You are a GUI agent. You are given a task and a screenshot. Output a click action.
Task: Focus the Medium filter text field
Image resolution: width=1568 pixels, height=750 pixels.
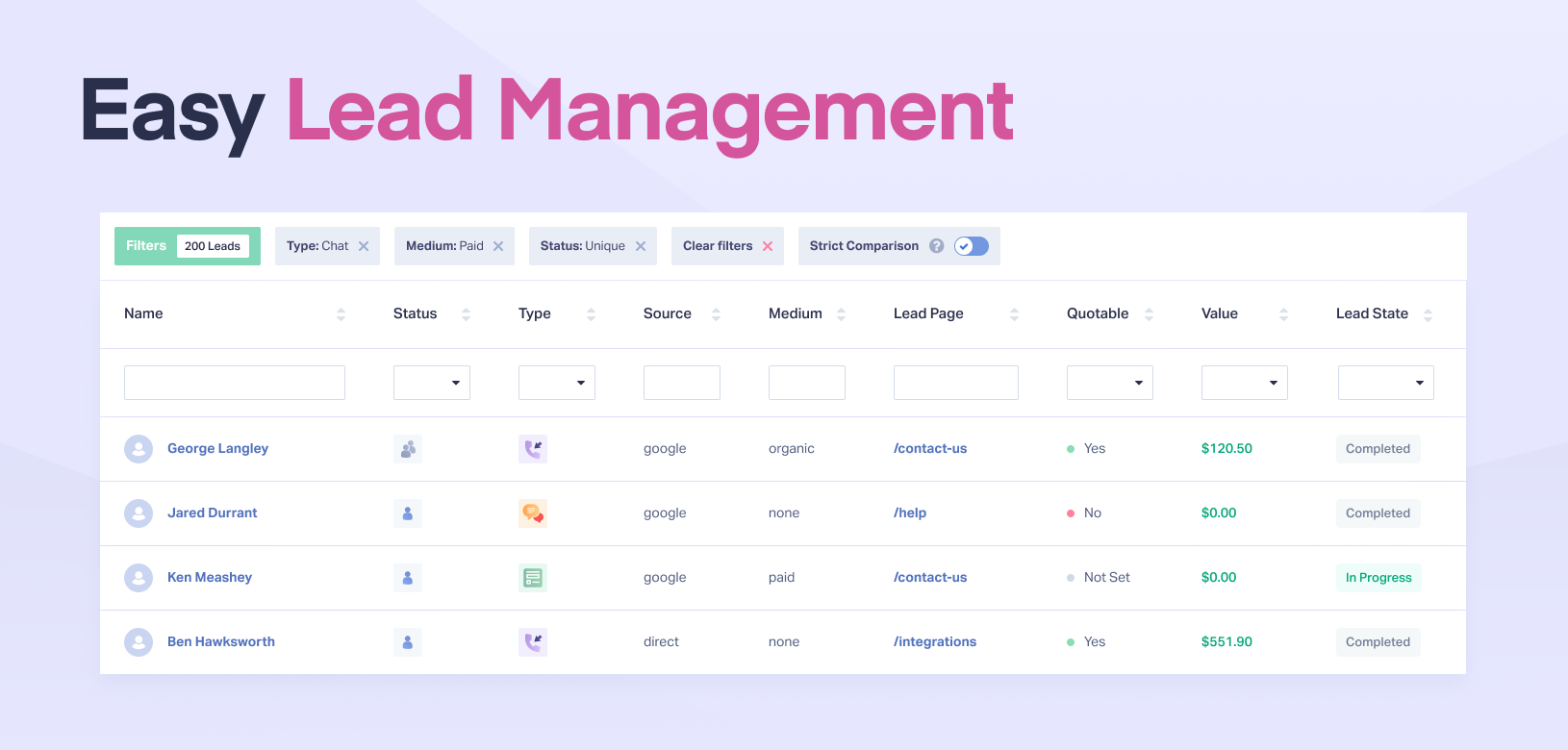click(x=807, y=383)
